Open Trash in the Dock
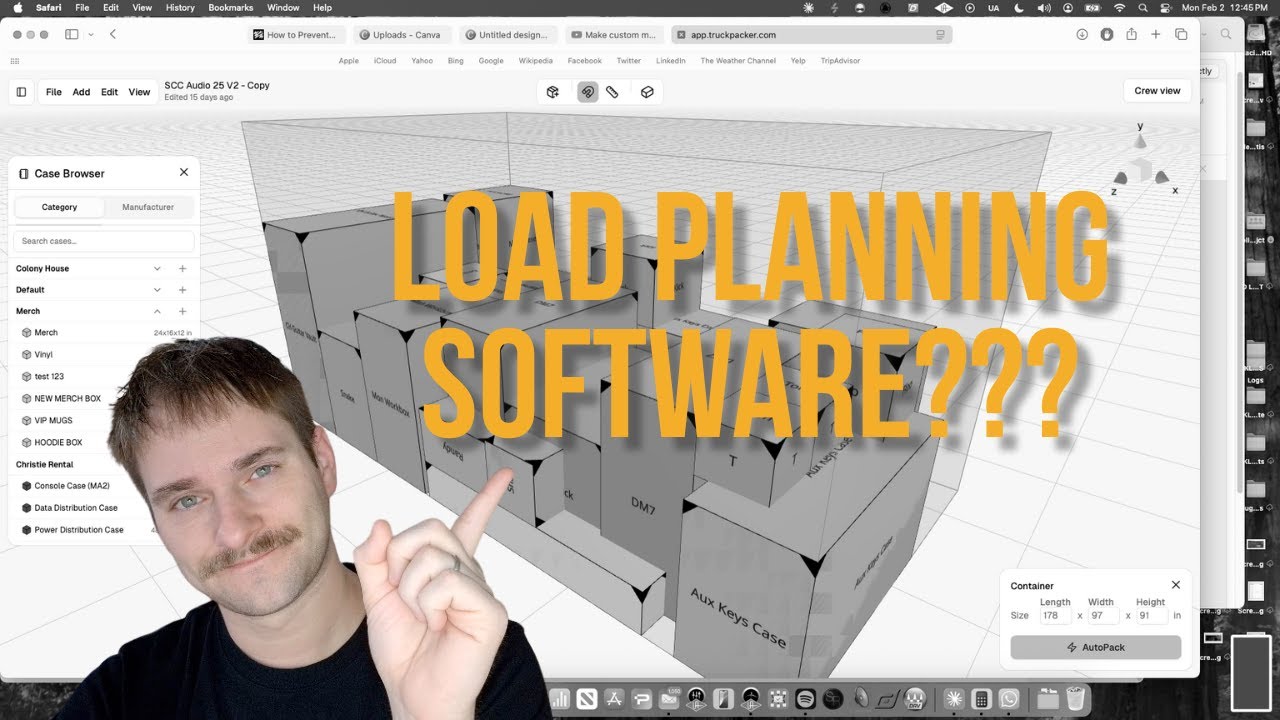 click(1075, 699)
